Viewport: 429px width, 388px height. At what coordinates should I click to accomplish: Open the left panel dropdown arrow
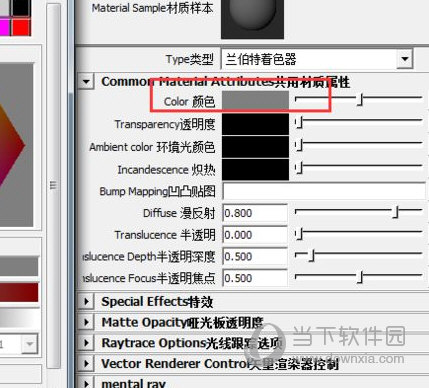pos(30,343)
